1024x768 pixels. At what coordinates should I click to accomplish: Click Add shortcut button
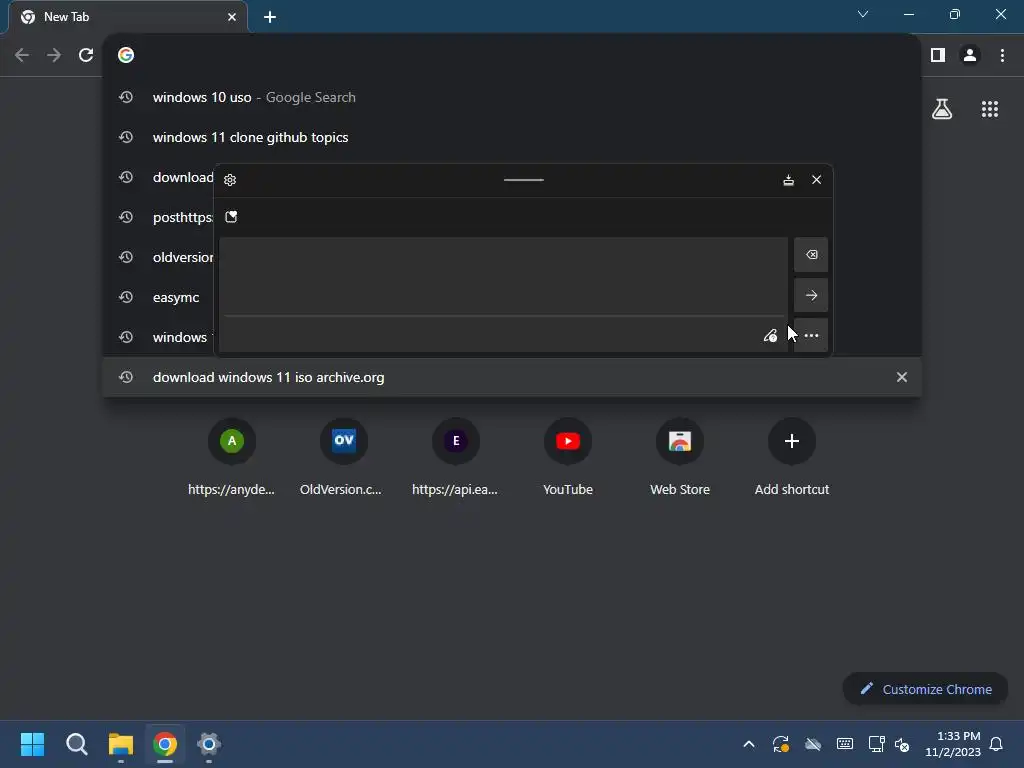coord(792,457)
